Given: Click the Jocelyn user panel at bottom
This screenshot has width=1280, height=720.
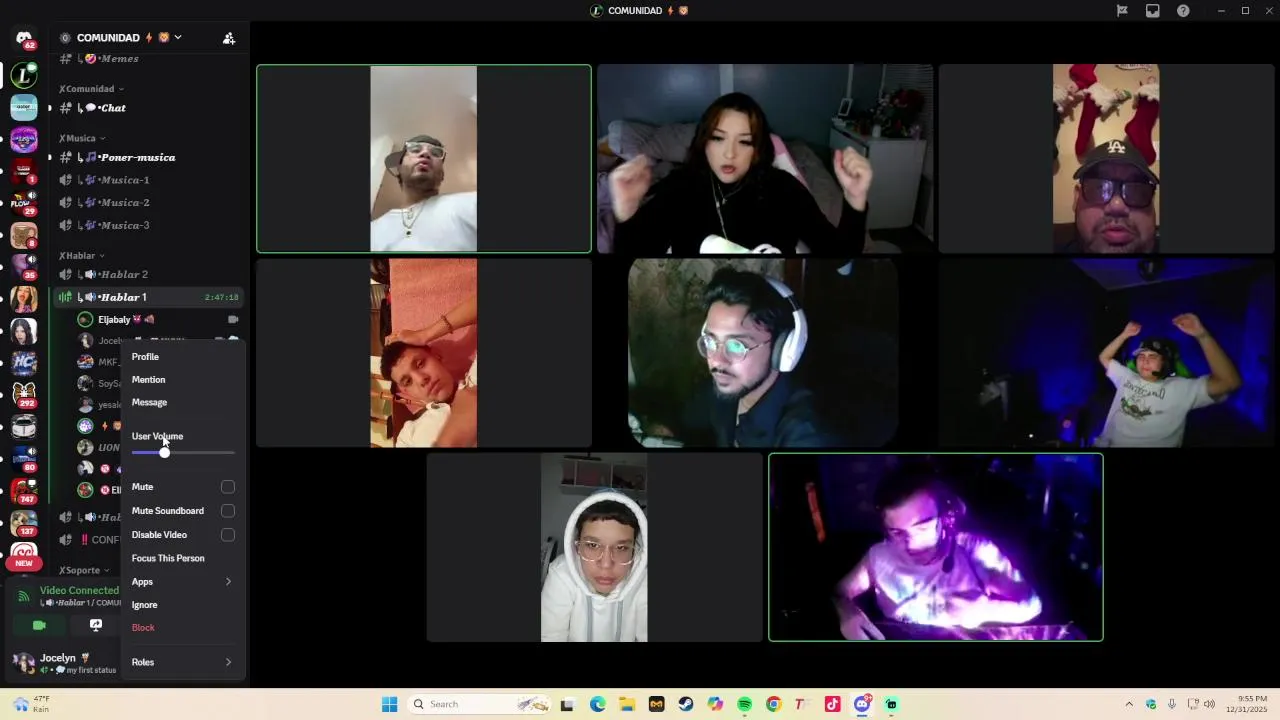Looking at the screenshot, I should point(65,663).
